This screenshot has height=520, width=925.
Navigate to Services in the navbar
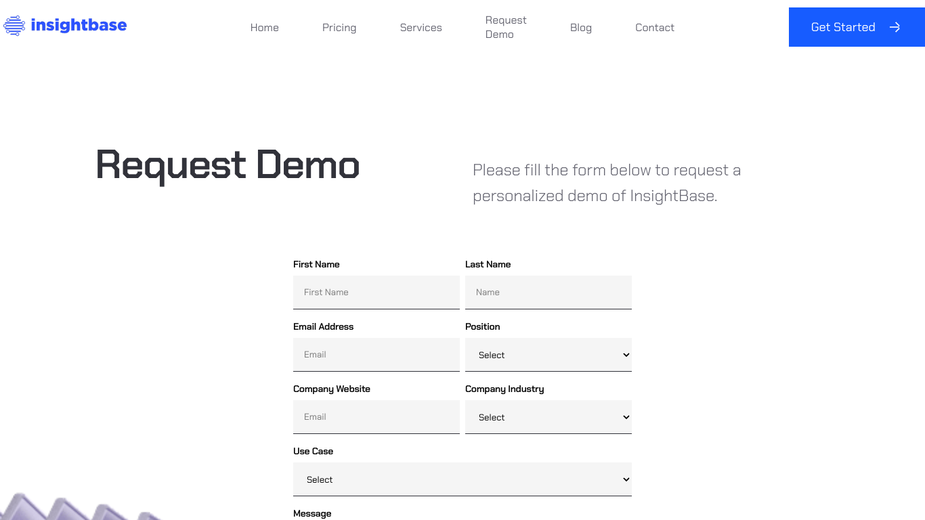click(421, 27)
